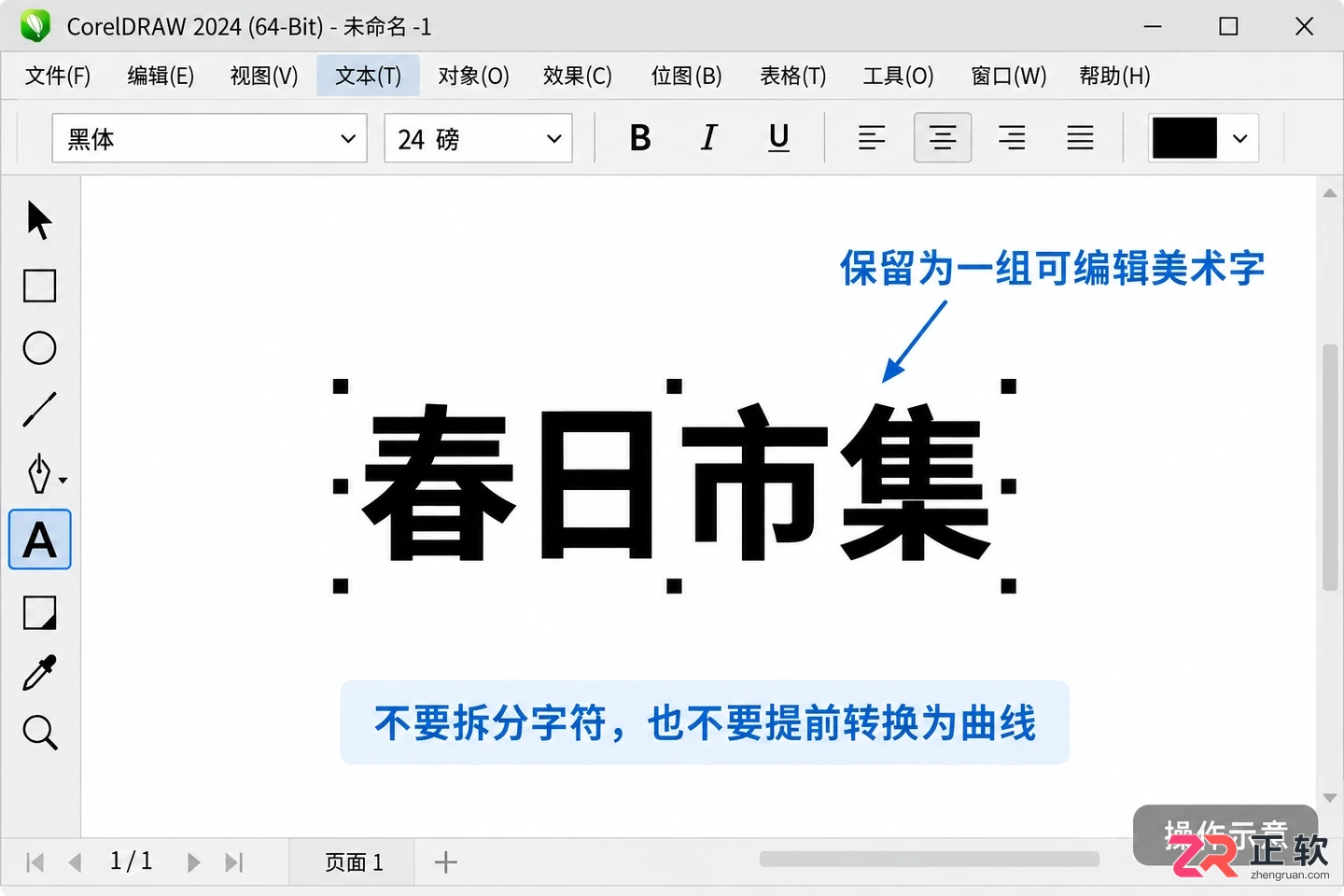
Task: Activate the Text tool (A)
Action: (x=39, y=539)
